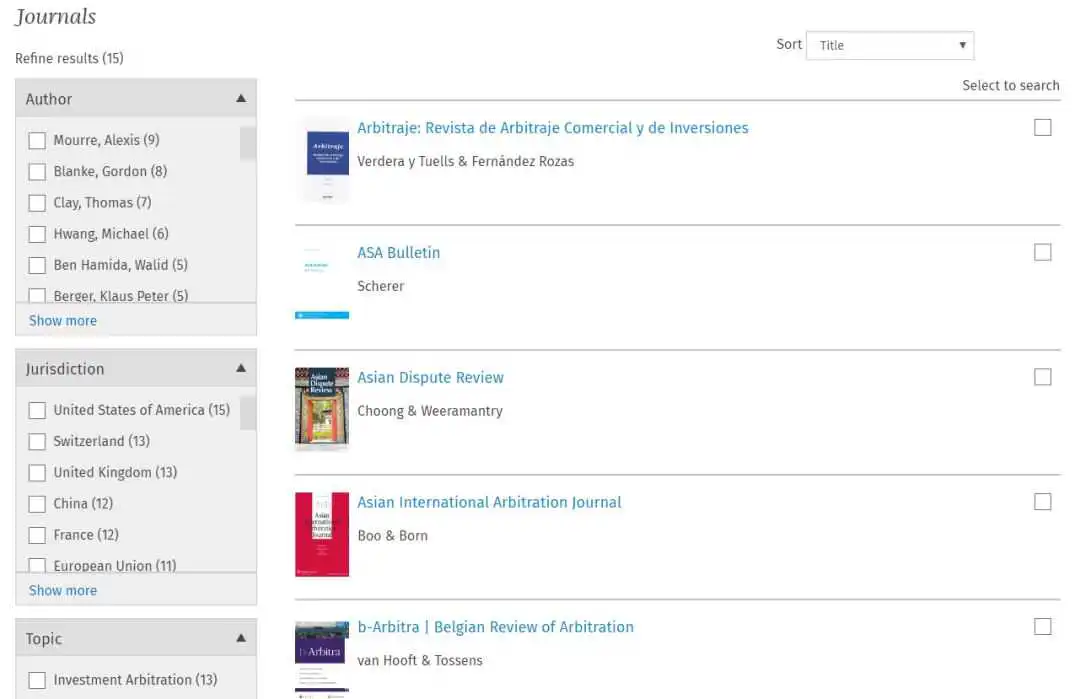Open the Asian International Arbitration Journal link
This screenshot has height=699, width=1080.
coord(489,502)
